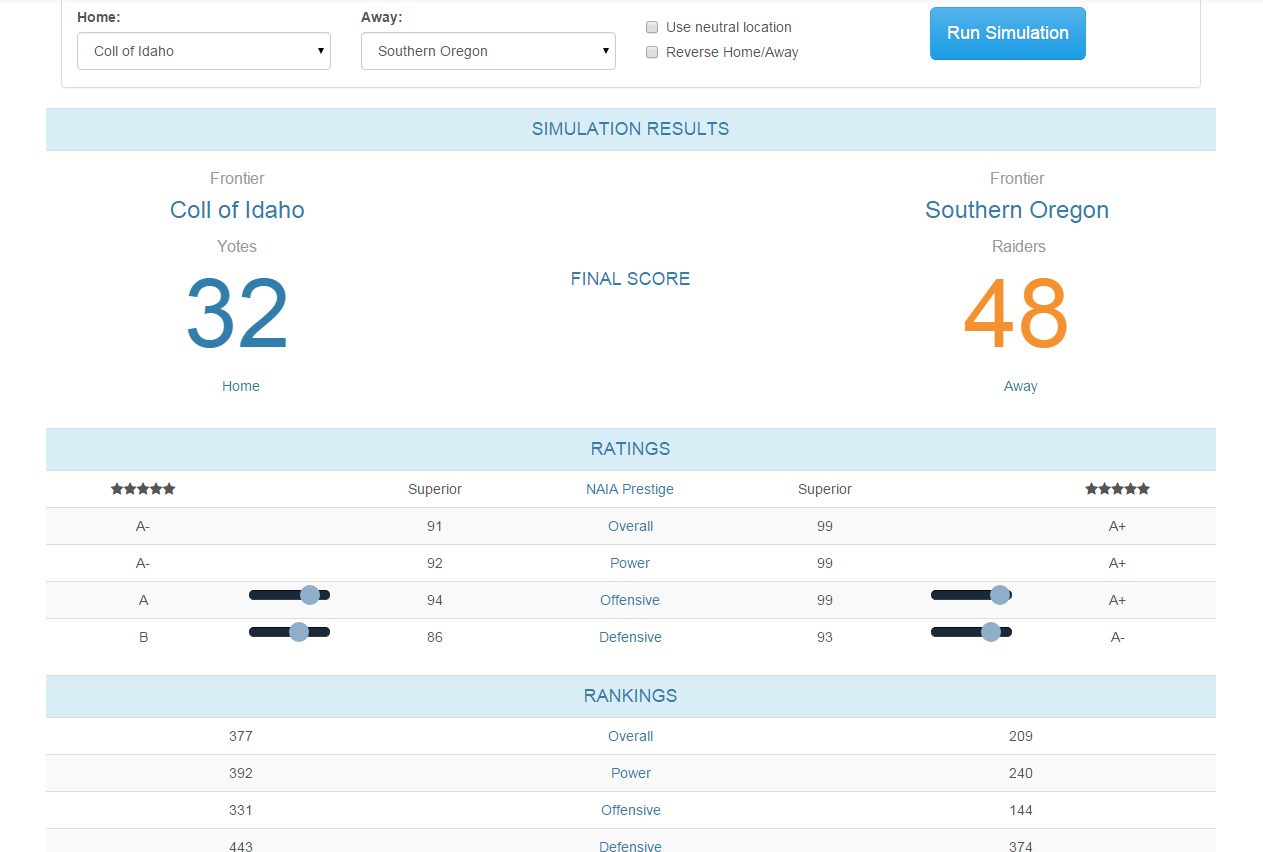Open Coll of Idaho team link

click(x=237, y=210)
